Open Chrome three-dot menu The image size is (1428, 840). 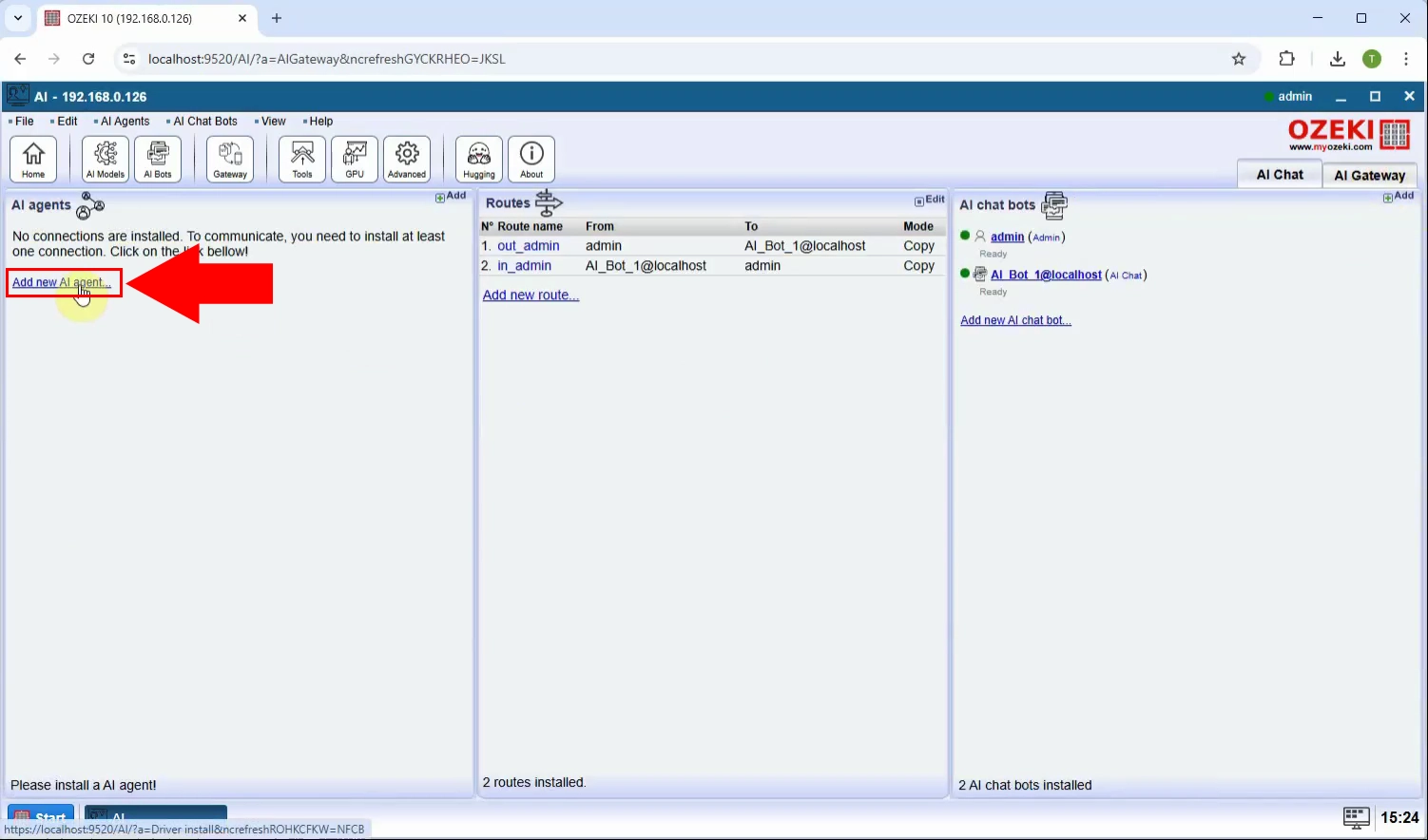tap(1406, 59)
